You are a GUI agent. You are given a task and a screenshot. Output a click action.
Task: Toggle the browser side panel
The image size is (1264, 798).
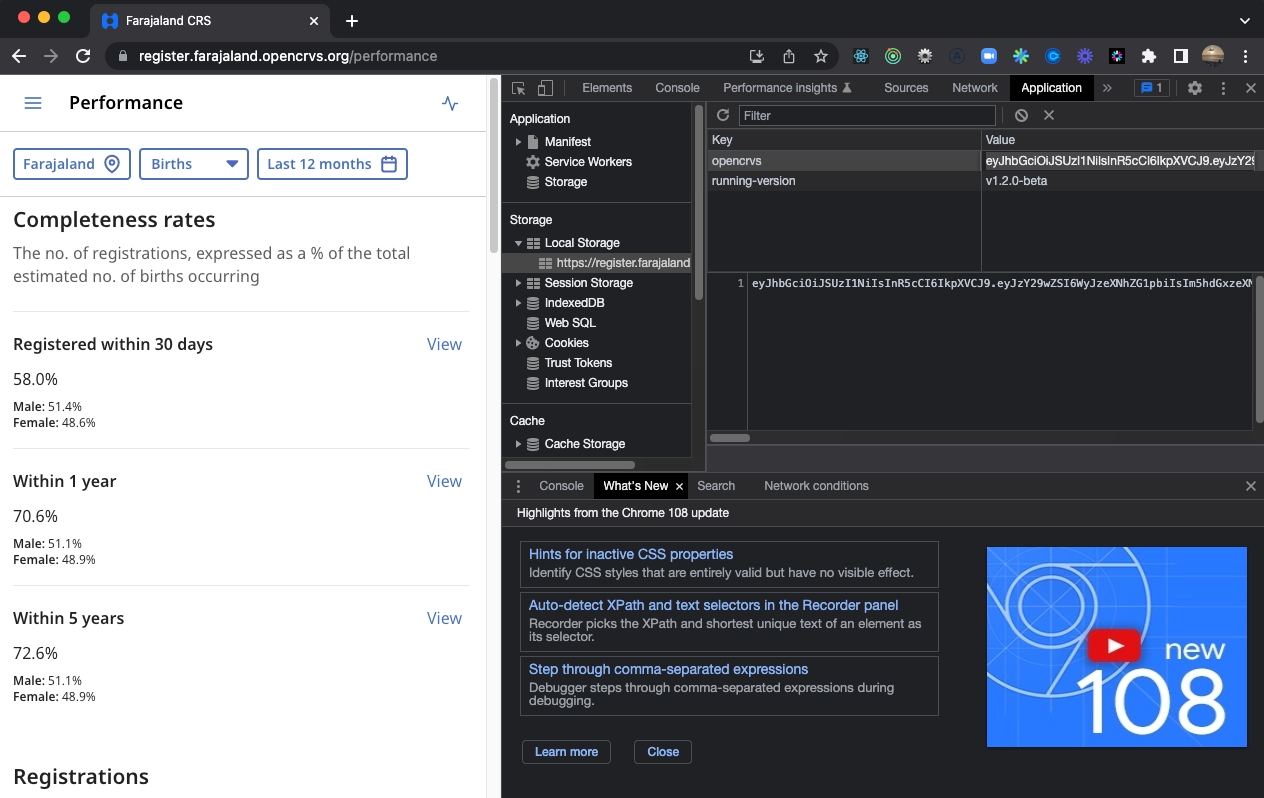coord(1180,56)
